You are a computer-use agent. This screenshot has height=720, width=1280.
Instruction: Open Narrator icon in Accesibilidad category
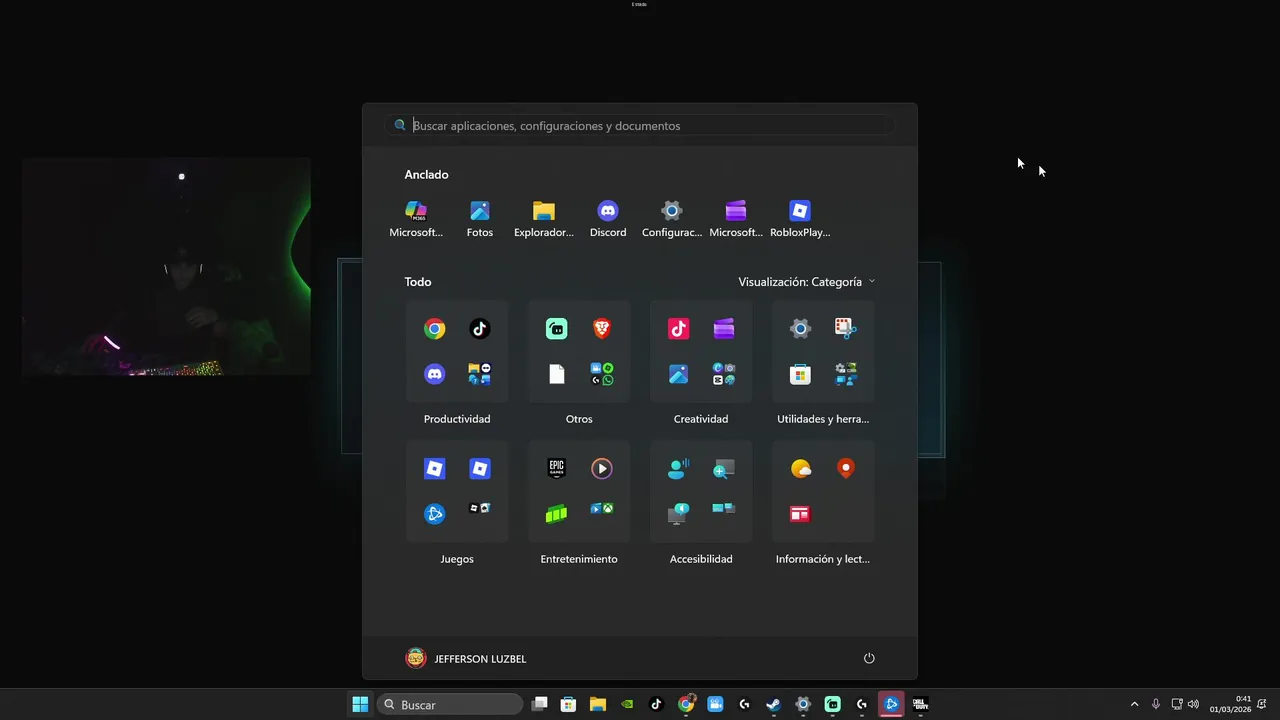click(x=679, y=514)
